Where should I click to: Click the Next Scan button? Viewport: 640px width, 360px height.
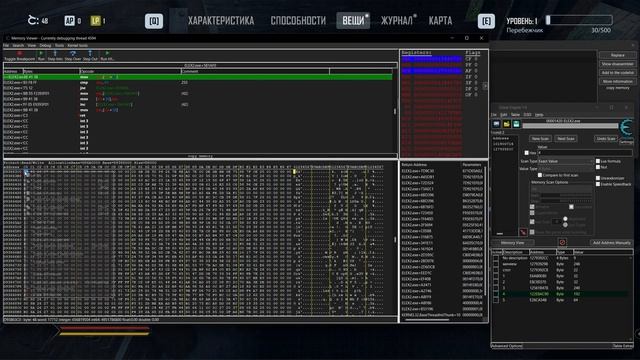pos(565,139)
